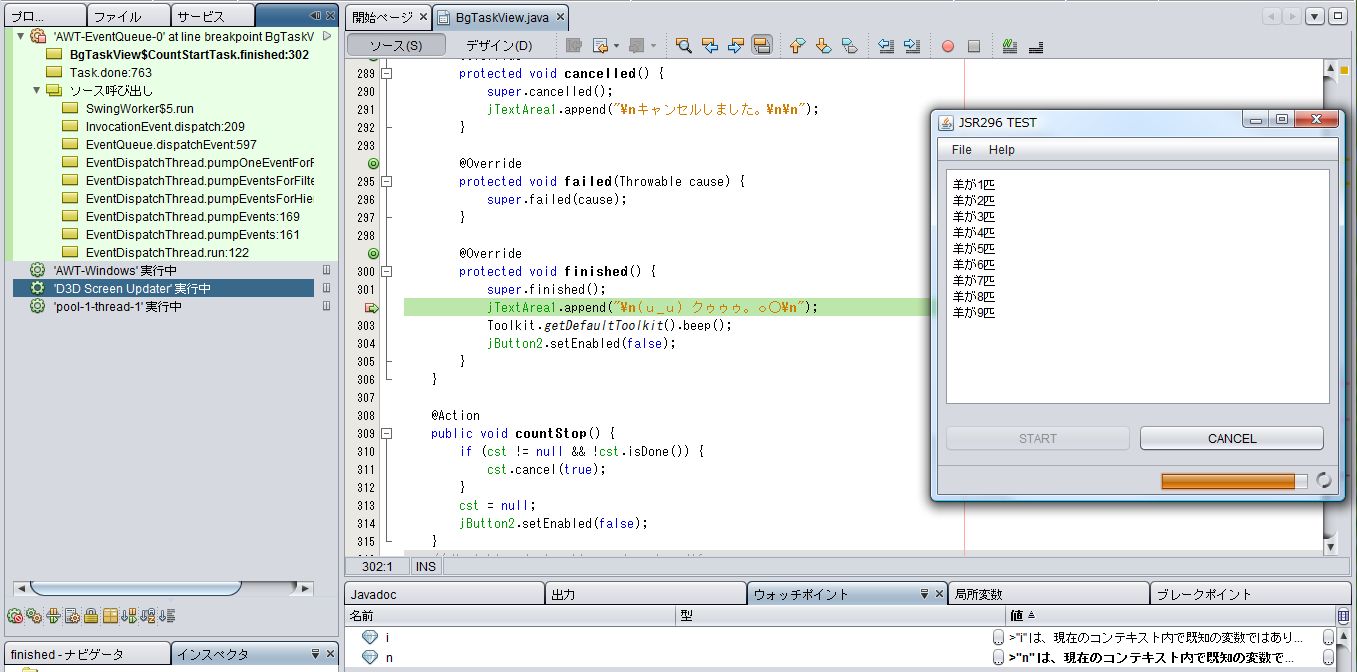Resume the AWT-EventQueue-0 thread
The image size is (1357, 672).
point(326,36)
